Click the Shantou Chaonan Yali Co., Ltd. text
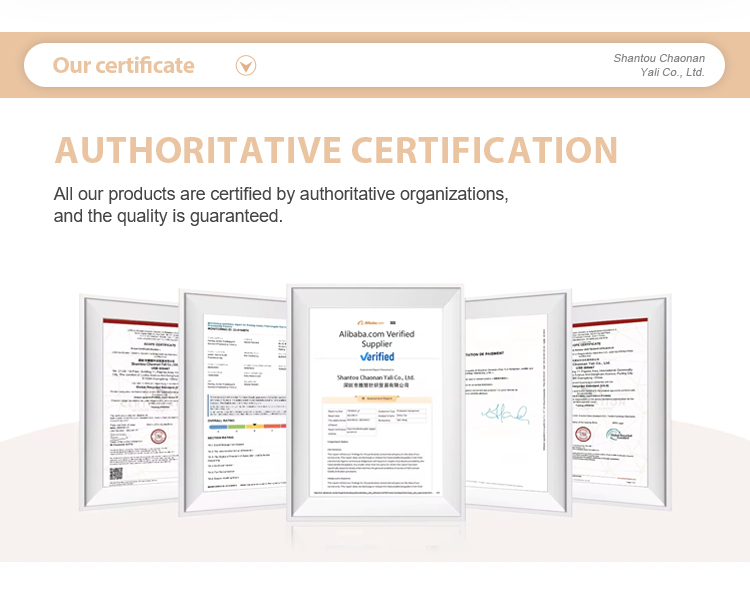 click(x=659, y=65)
